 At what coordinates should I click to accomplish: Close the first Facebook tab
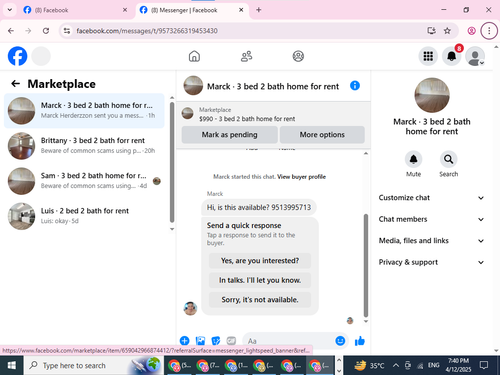click(125, 10)
